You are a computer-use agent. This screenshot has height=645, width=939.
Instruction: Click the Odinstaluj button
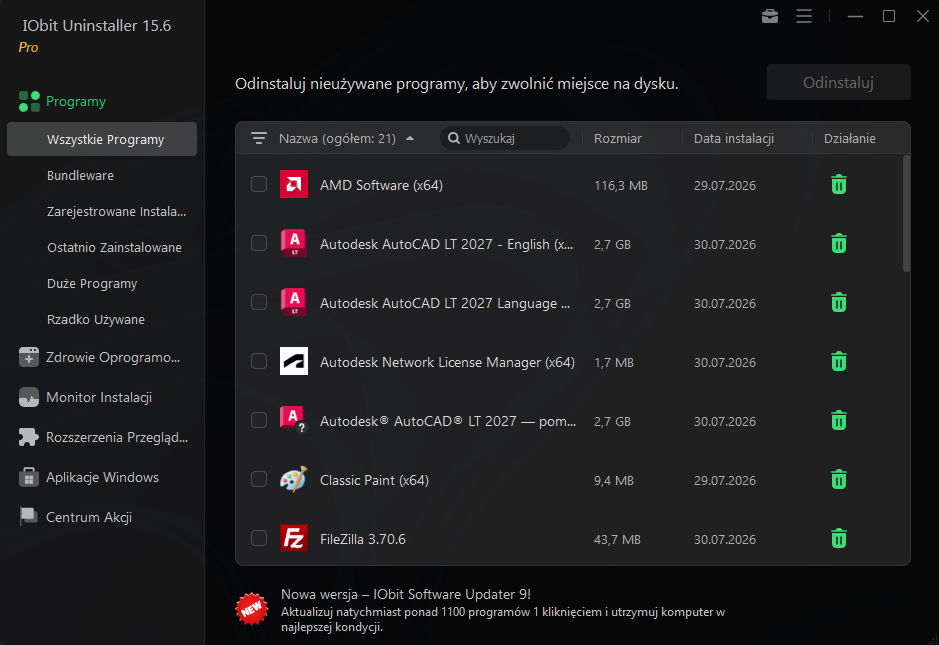click(x=838, y=82)
